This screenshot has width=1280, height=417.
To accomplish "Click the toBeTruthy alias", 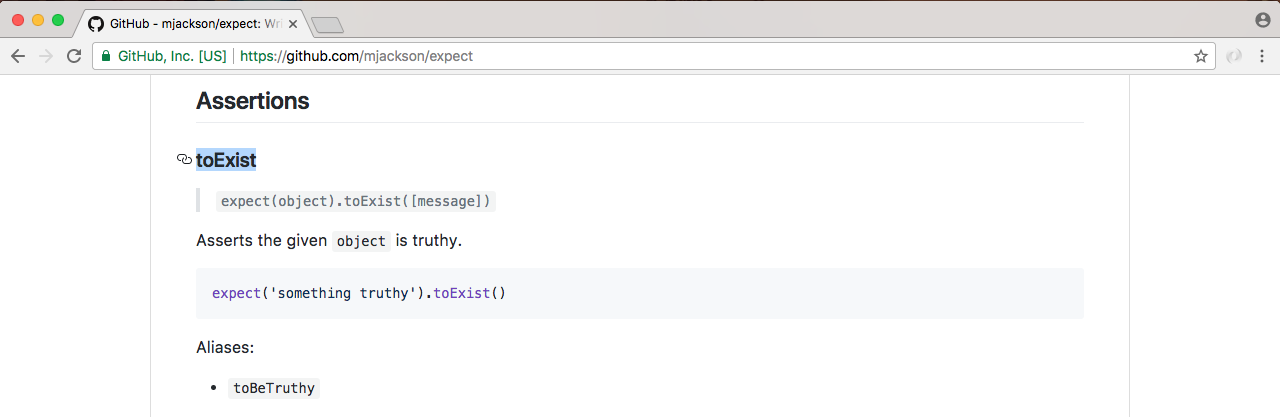I will [274, 388].
